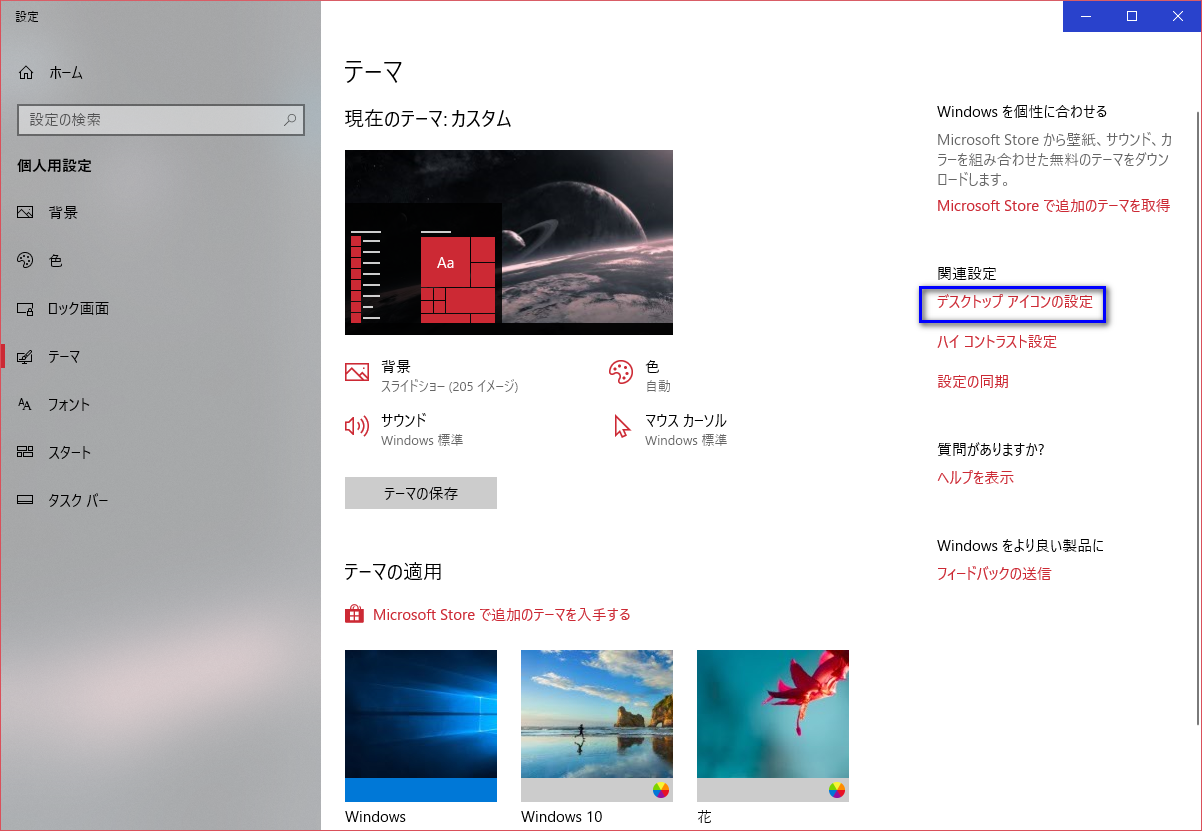1202x831 pixels.
Task: Go to the Fonts (フォント) sidebar section
Action: [x=68, y=405]
